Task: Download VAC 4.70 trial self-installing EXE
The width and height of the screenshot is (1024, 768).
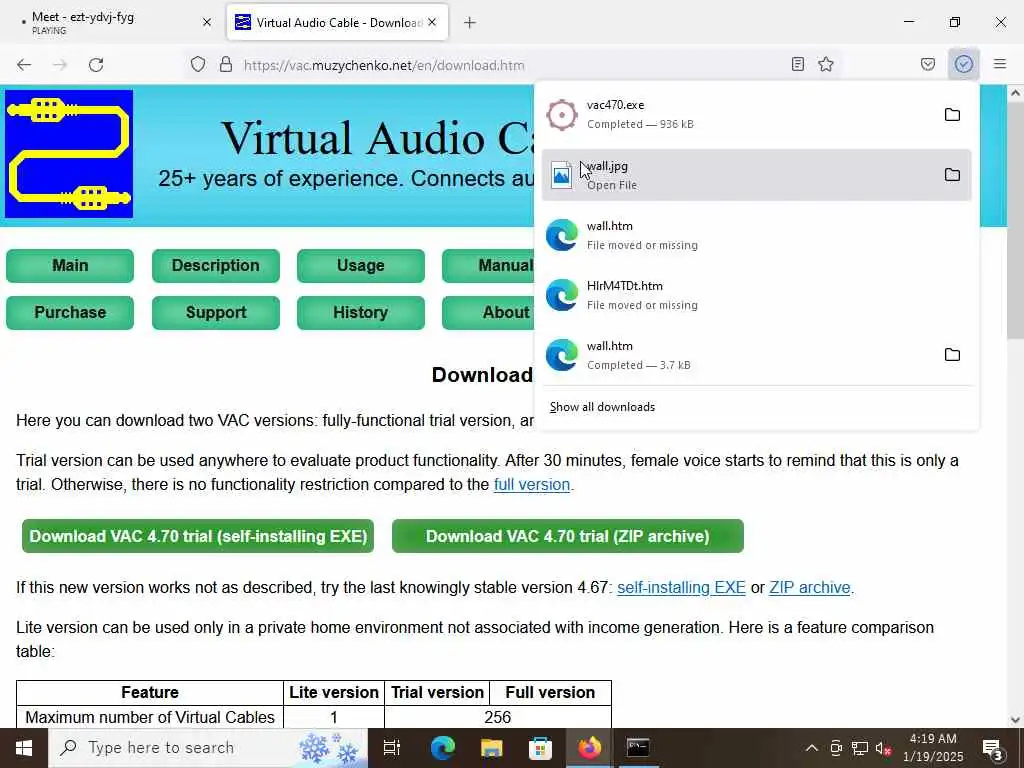Action: click(198, 536)
